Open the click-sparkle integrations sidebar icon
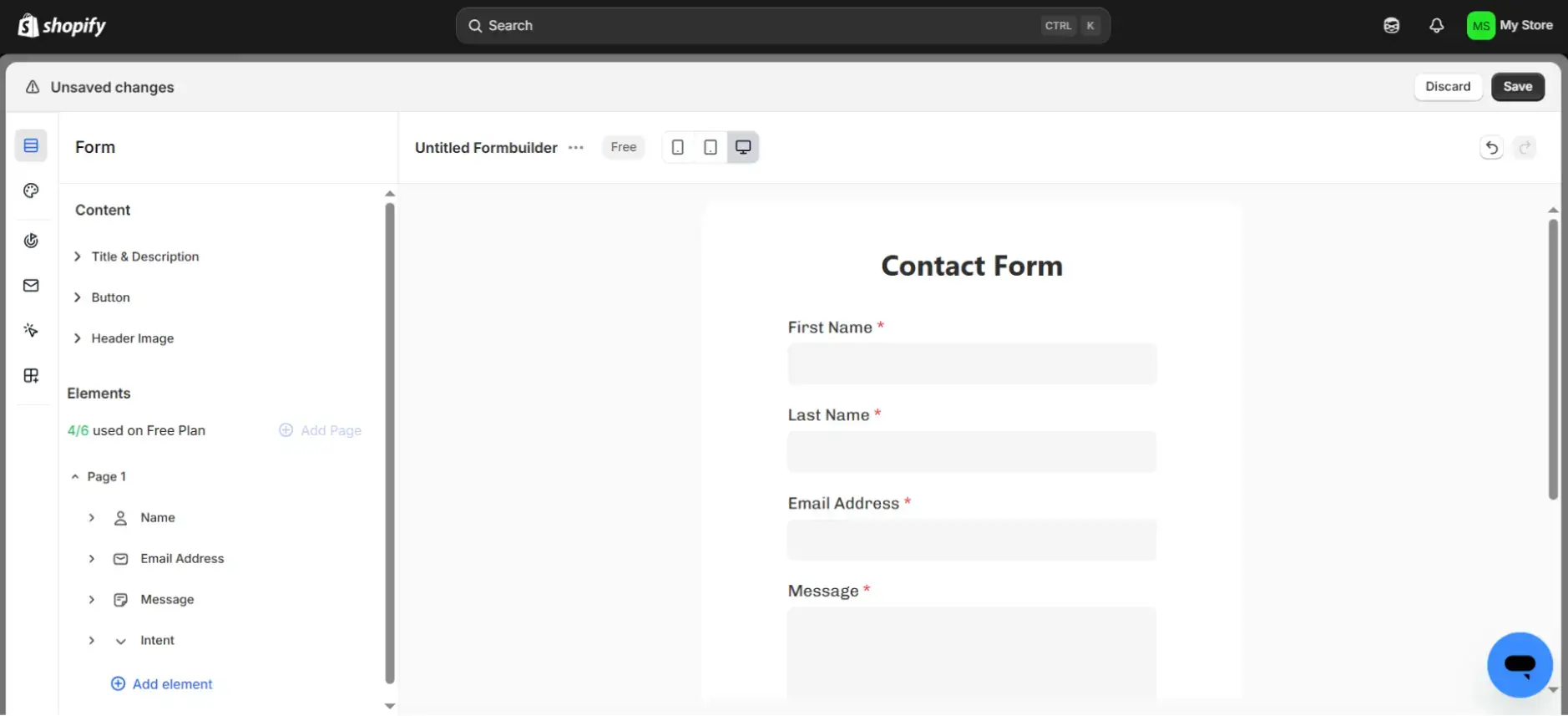This screenshot has height=716, width=1568. (31, 331)
